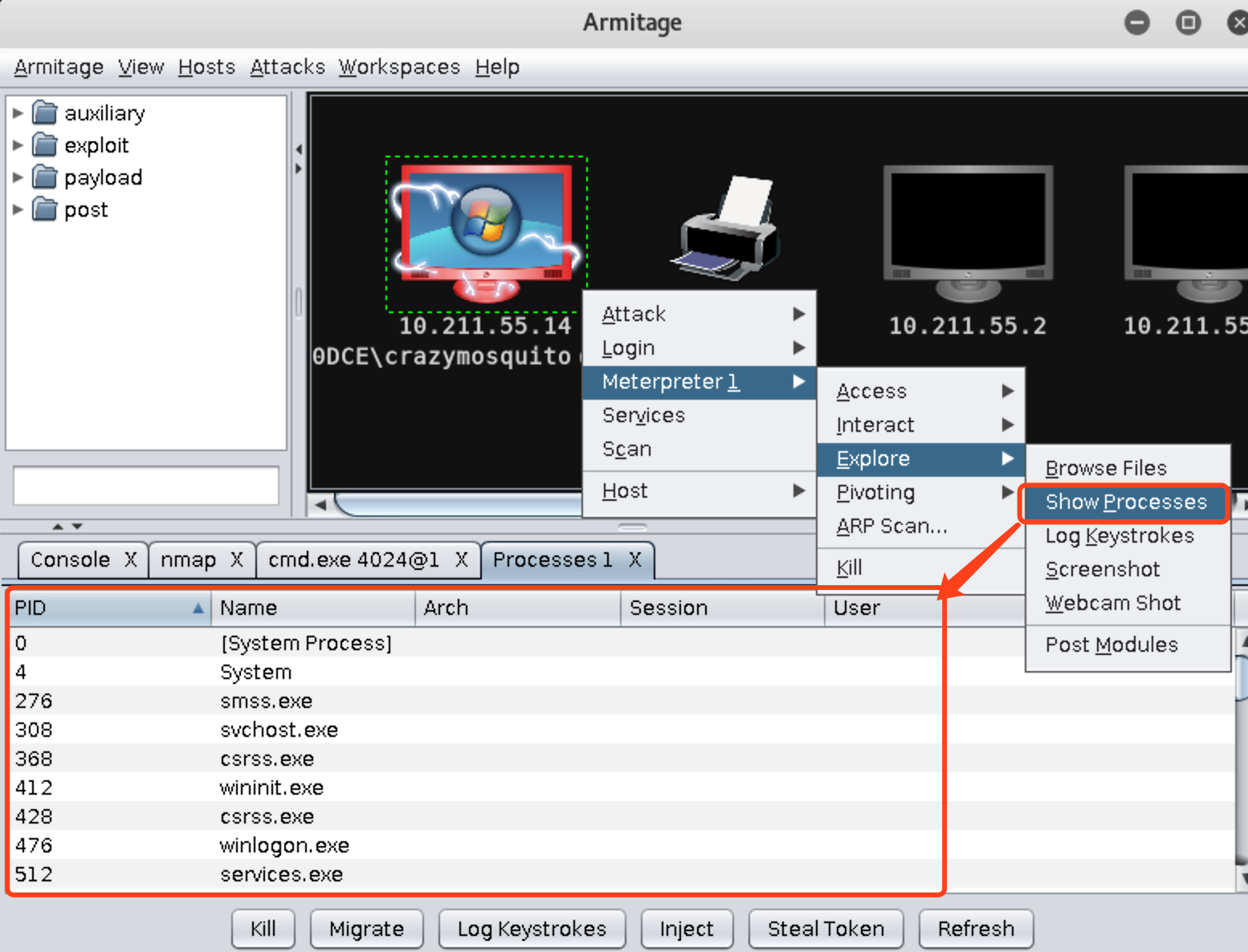This screenshot has height=952, width=1248.
Task: Sort processes by Name column
Action: coord(313,608)
